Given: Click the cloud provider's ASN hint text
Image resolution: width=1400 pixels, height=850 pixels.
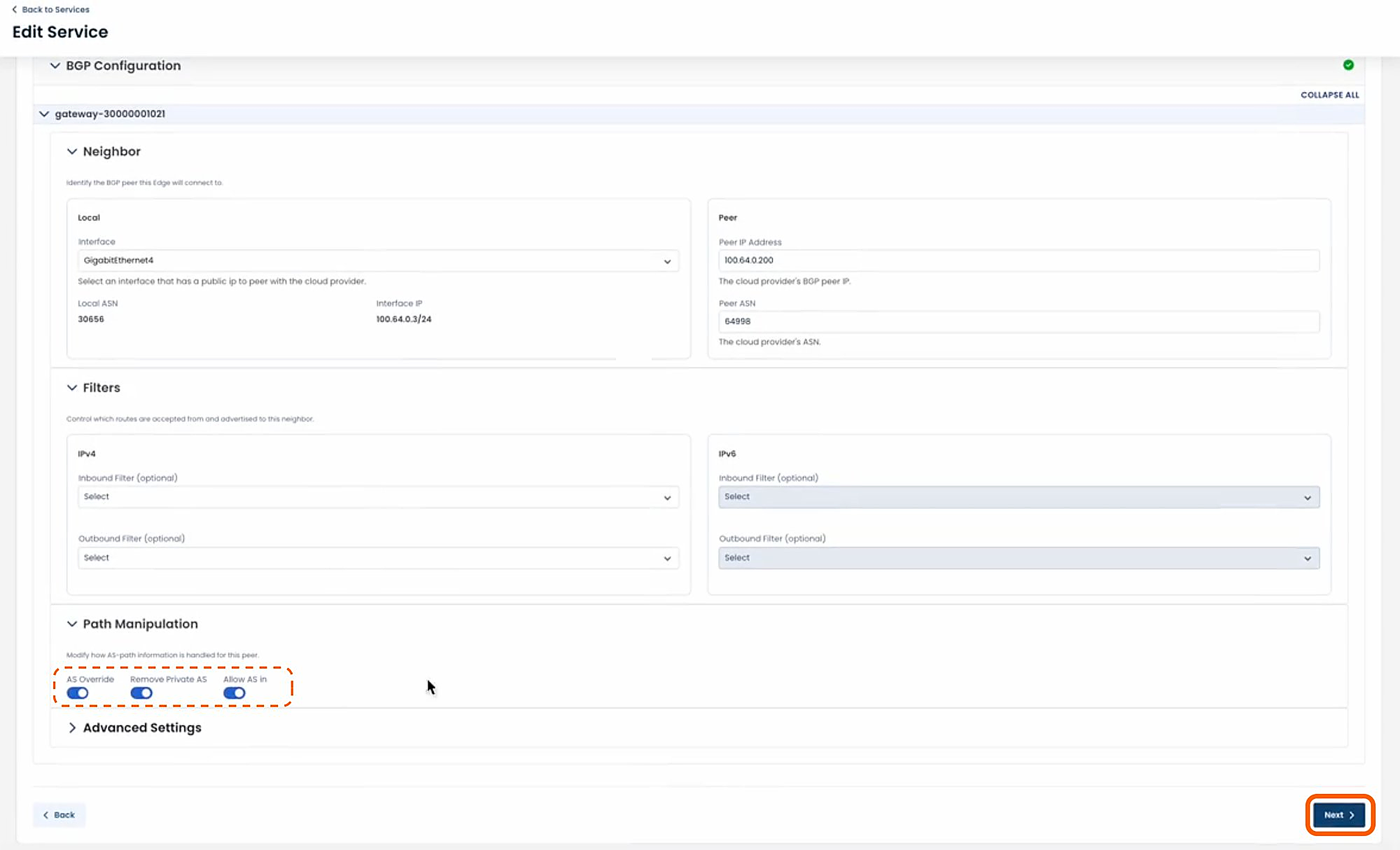Looking at the screenshot, I should tap(769, 342).
